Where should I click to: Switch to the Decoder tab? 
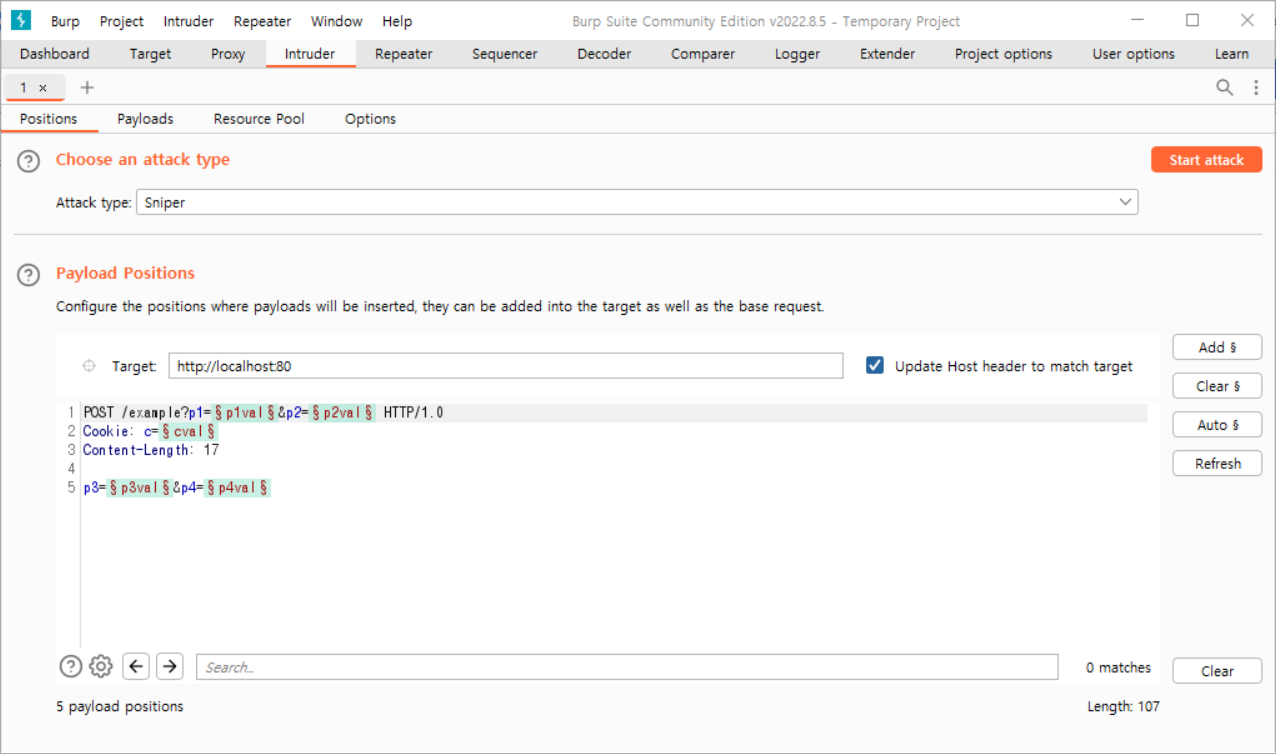[x=604, y=54]
